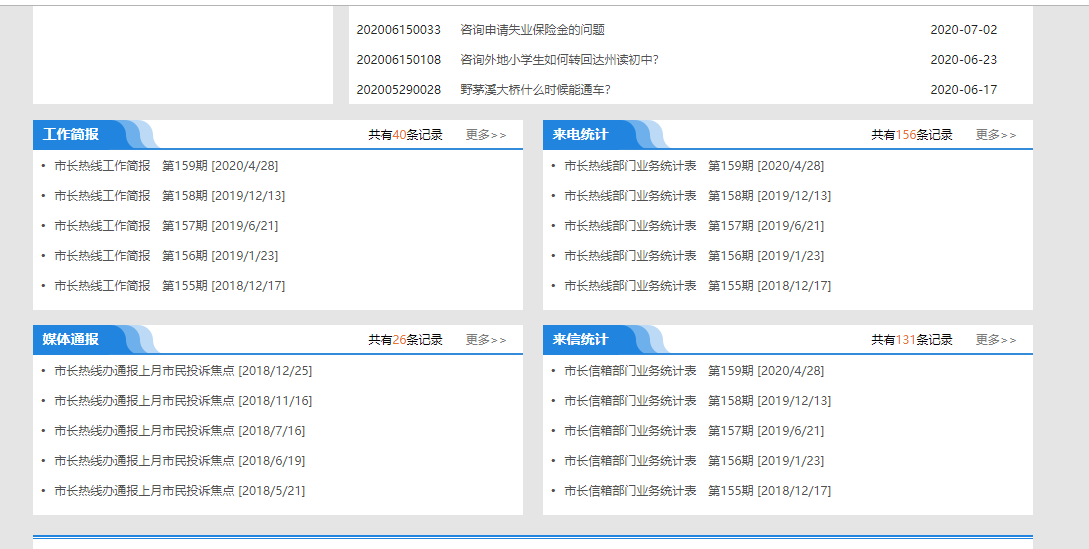Open 更多 link in 来信统计 section
The image size is (1089, 549).
click(996, 340)
